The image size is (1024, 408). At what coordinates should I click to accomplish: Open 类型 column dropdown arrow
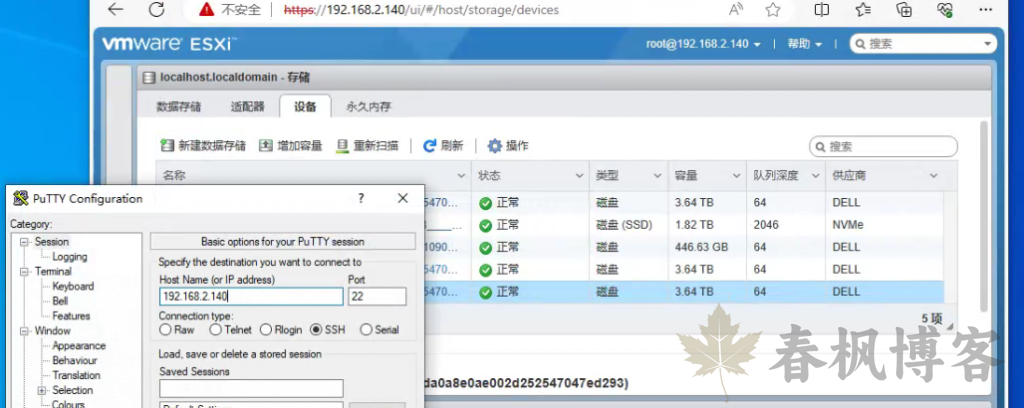point(658,176)
